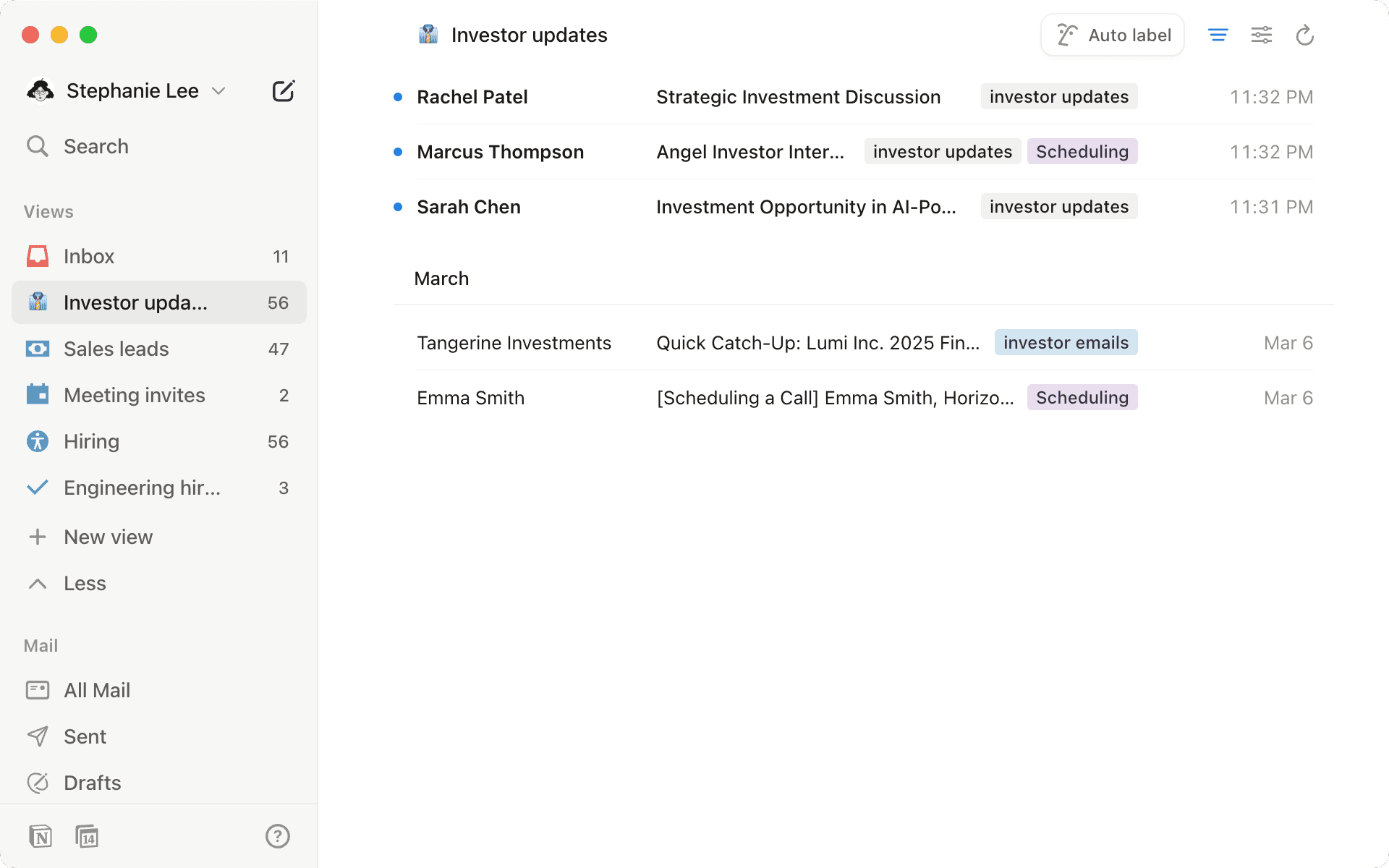The height and width of the screenshot is (868, 1389).
Task: Switch to the Sent mail view
Action: point(85,736)
